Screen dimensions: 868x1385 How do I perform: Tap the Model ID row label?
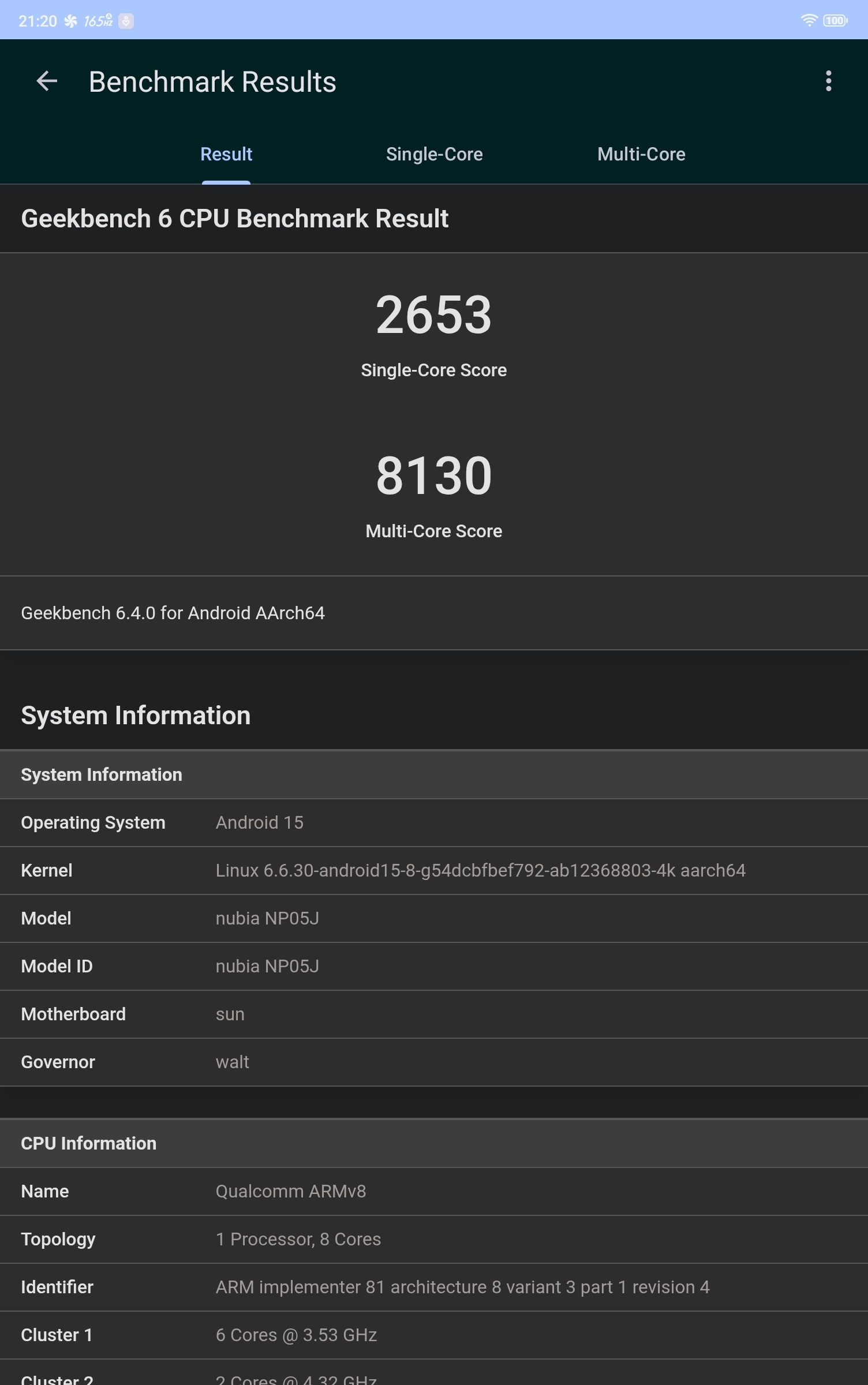pyautogui.click(x=57, y=966)
